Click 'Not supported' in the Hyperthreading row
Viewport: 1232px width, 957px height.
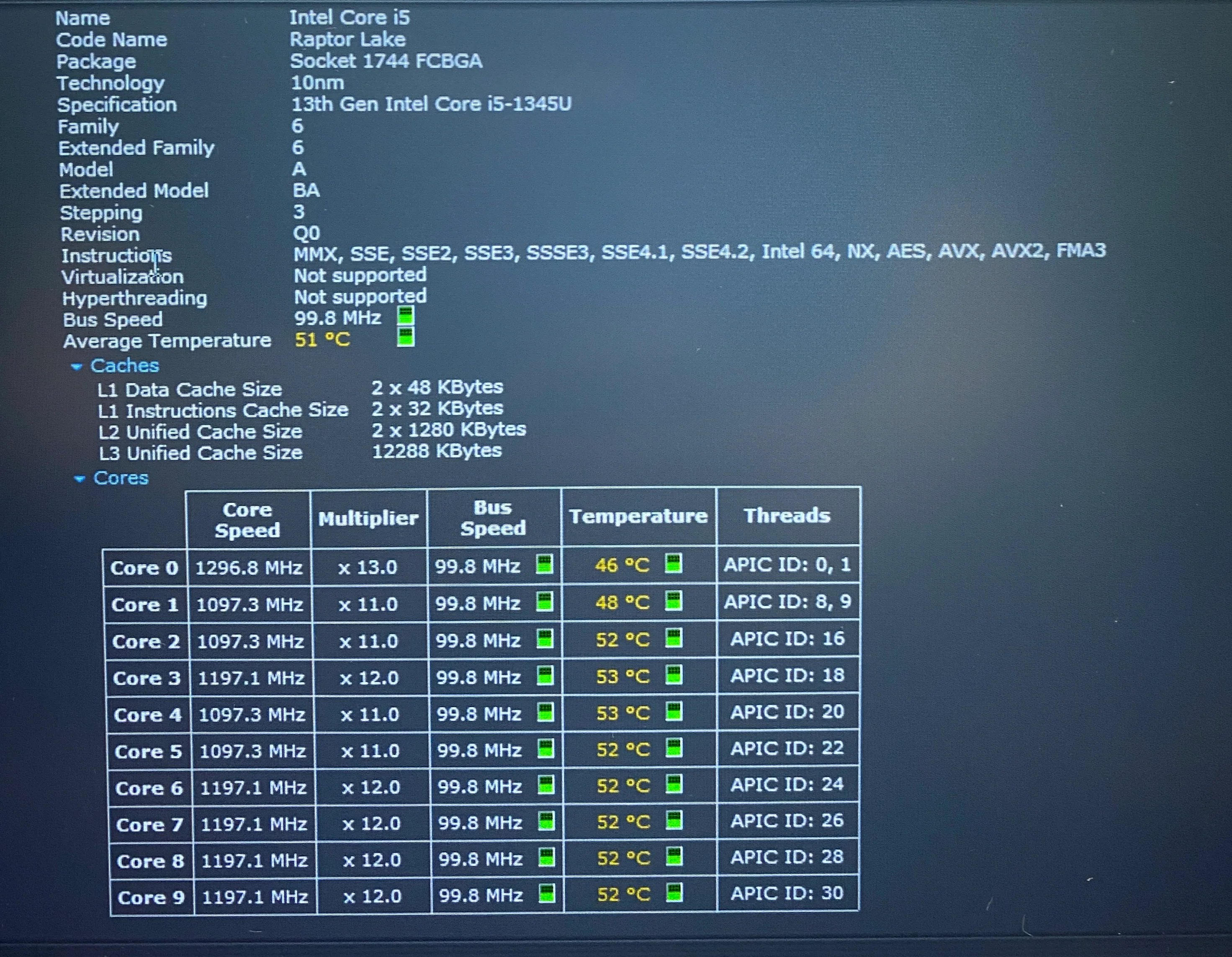click(x=360, y=296)
